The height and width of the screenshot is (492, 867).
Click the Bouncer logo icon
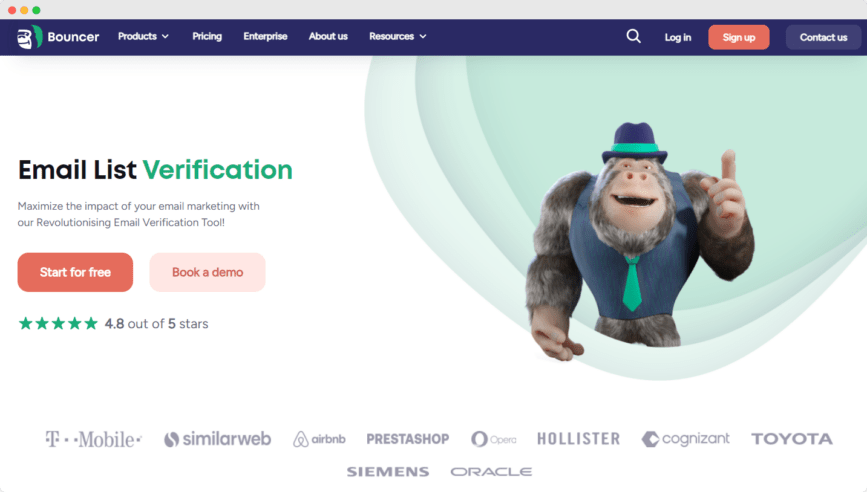(29, 37)
